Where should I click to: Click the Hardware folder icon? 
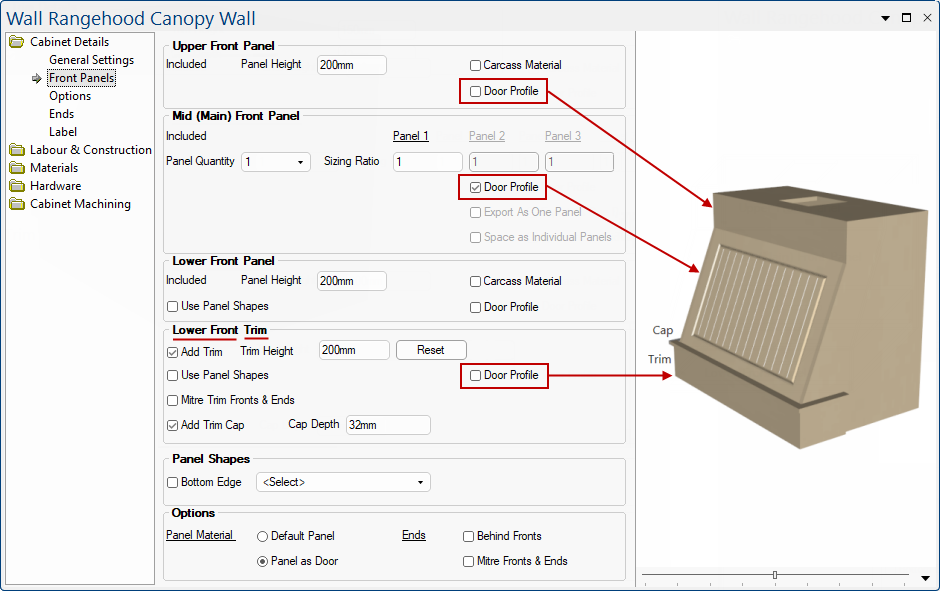coord(16,186)
